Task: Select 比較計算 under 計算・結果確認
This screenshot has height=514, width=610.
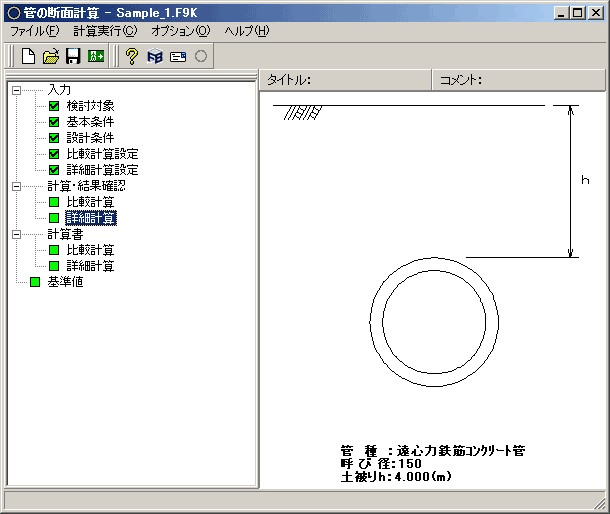Action: (x=90, y=202)
